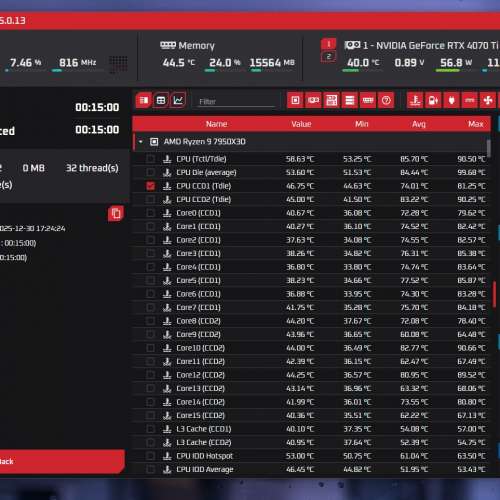The width and height of the screenshot is (500, 500).
Task: Switch to the graph chart view icon
Action: (x=178, y=100)
